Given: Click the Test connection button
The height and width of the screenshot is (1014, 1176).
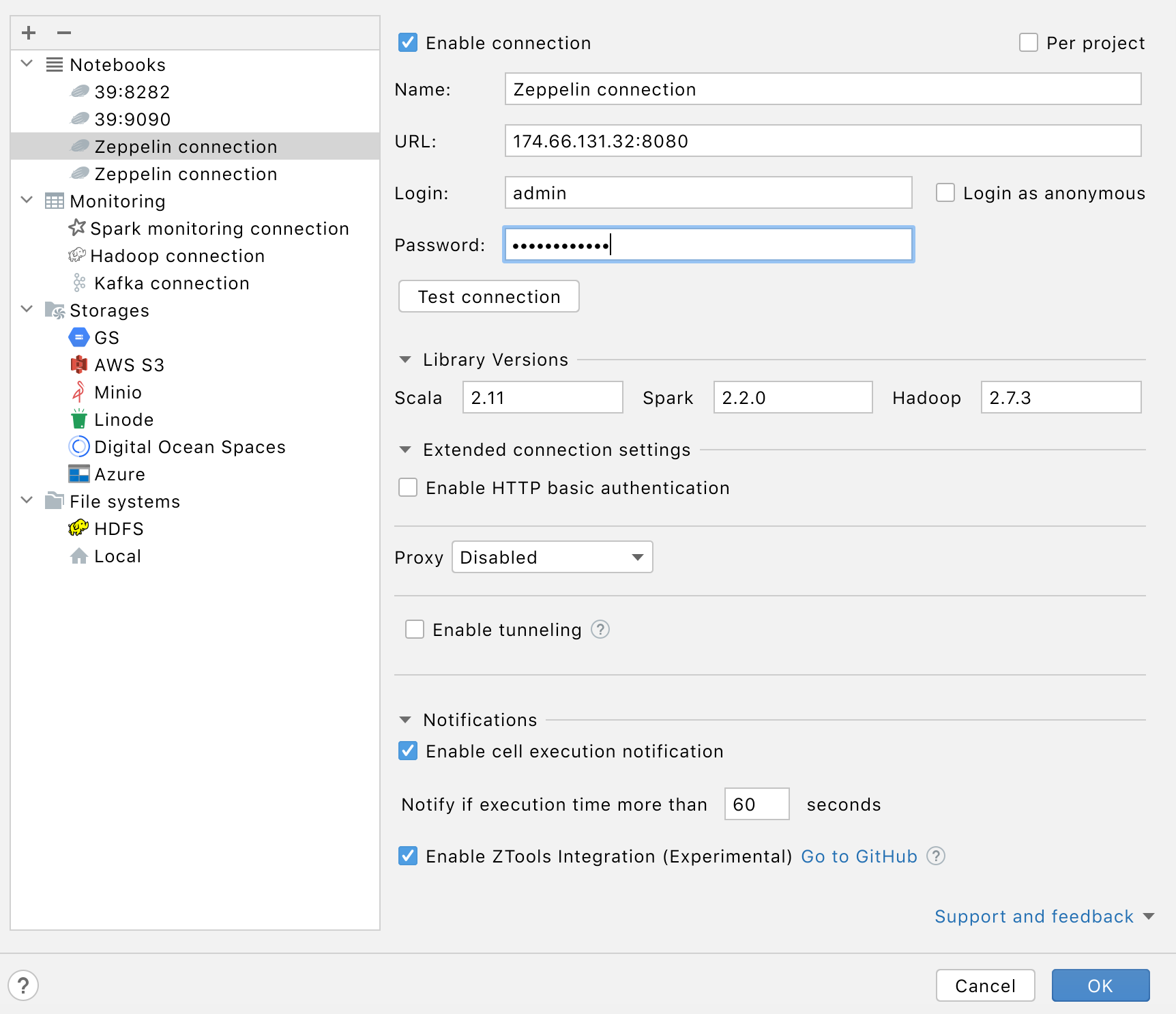Looking at the screenshot, I should coord(488,296).
